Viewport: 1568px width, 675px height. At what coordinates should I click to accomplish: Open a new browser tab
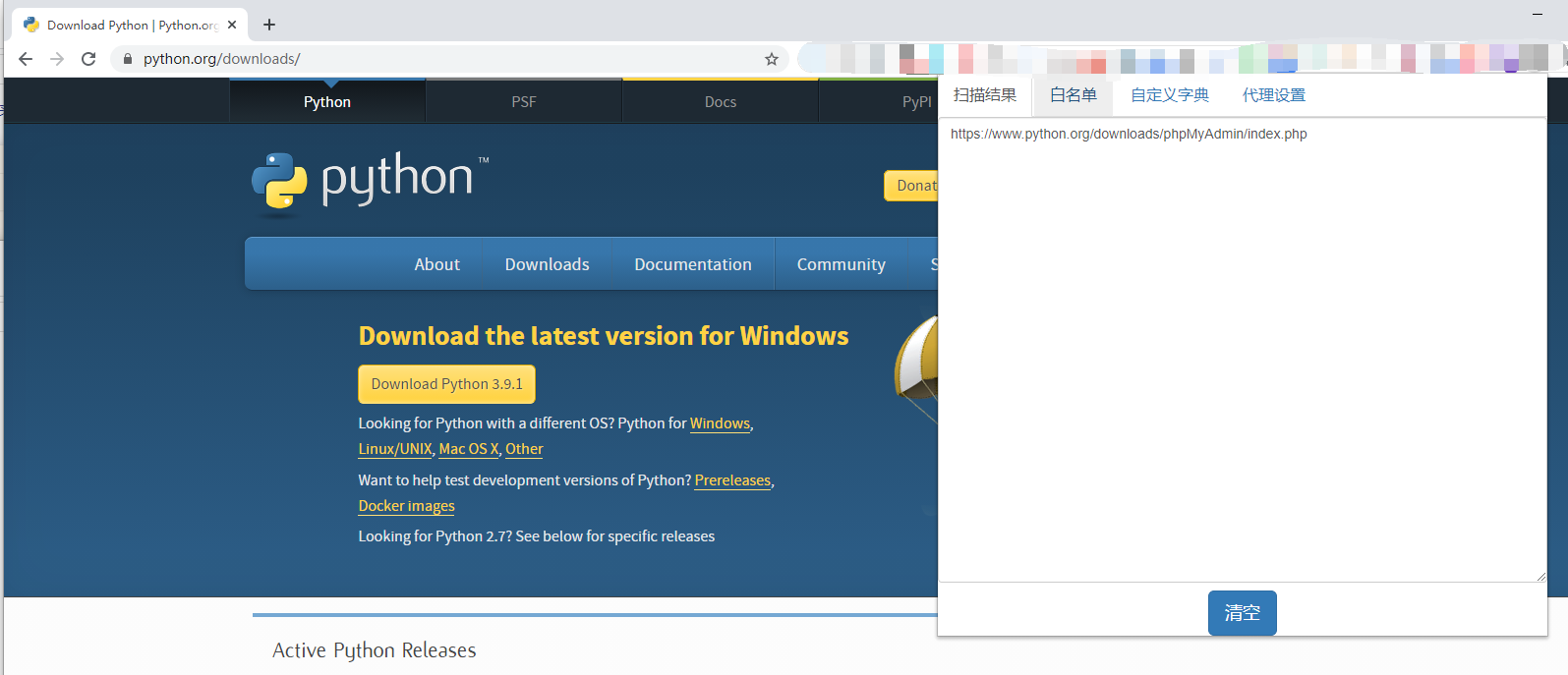point(269,25)
